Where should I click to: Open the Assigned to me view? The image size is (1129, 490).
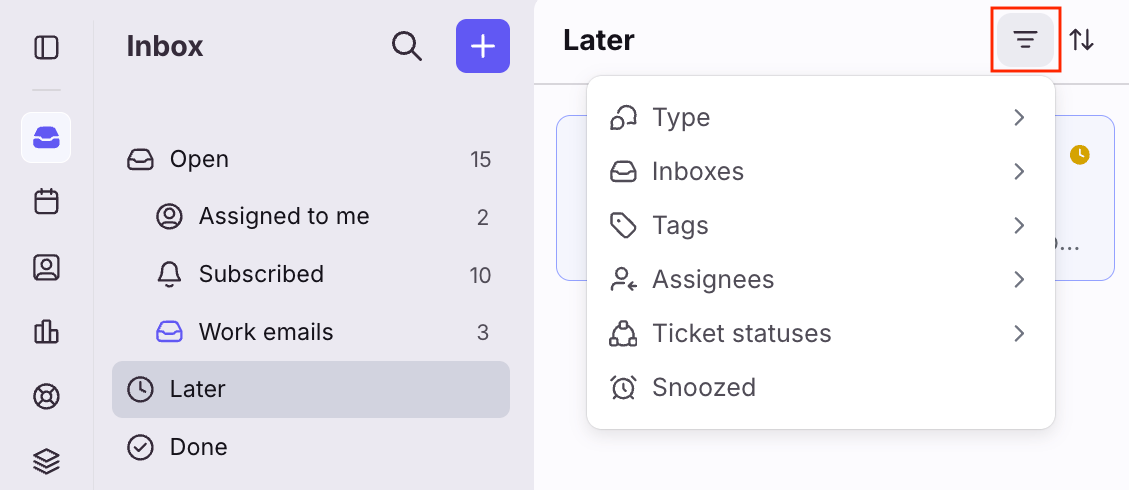[x=284, y=216]
